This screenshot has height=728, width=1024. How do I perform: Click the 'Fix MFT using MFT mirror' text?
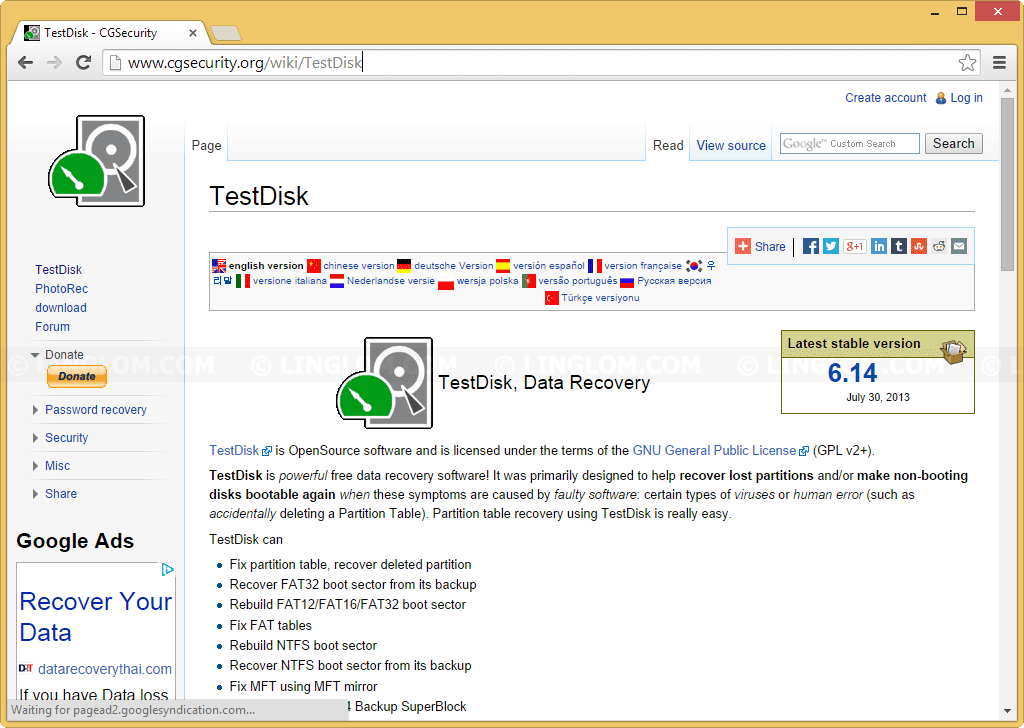pyautogui.click(x=303, y=686)
